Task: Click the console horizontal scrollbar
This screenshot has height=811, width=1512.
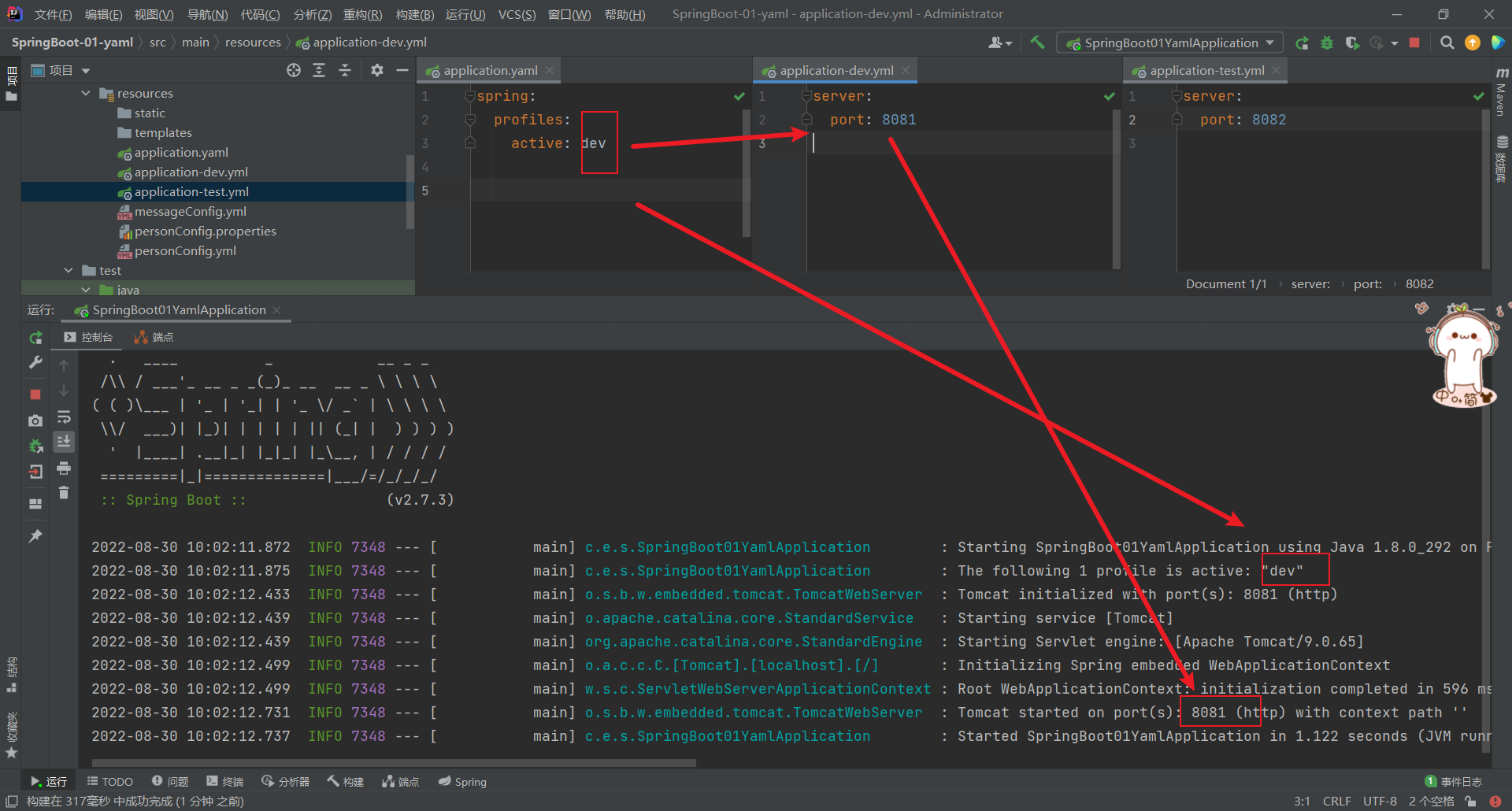Action: 394,762
